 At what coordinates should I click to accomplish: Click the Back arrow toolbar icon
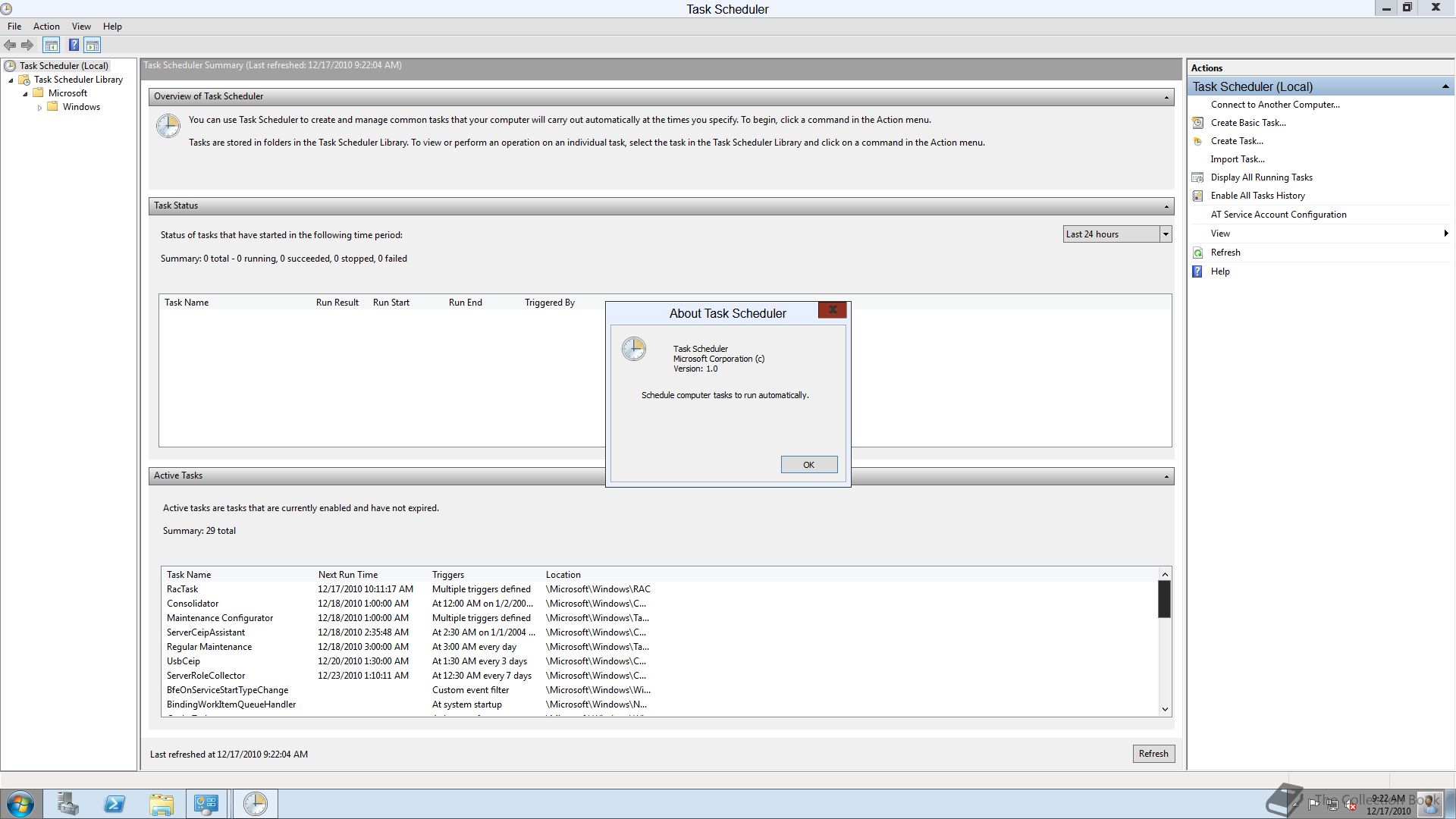tap(10, 45)
